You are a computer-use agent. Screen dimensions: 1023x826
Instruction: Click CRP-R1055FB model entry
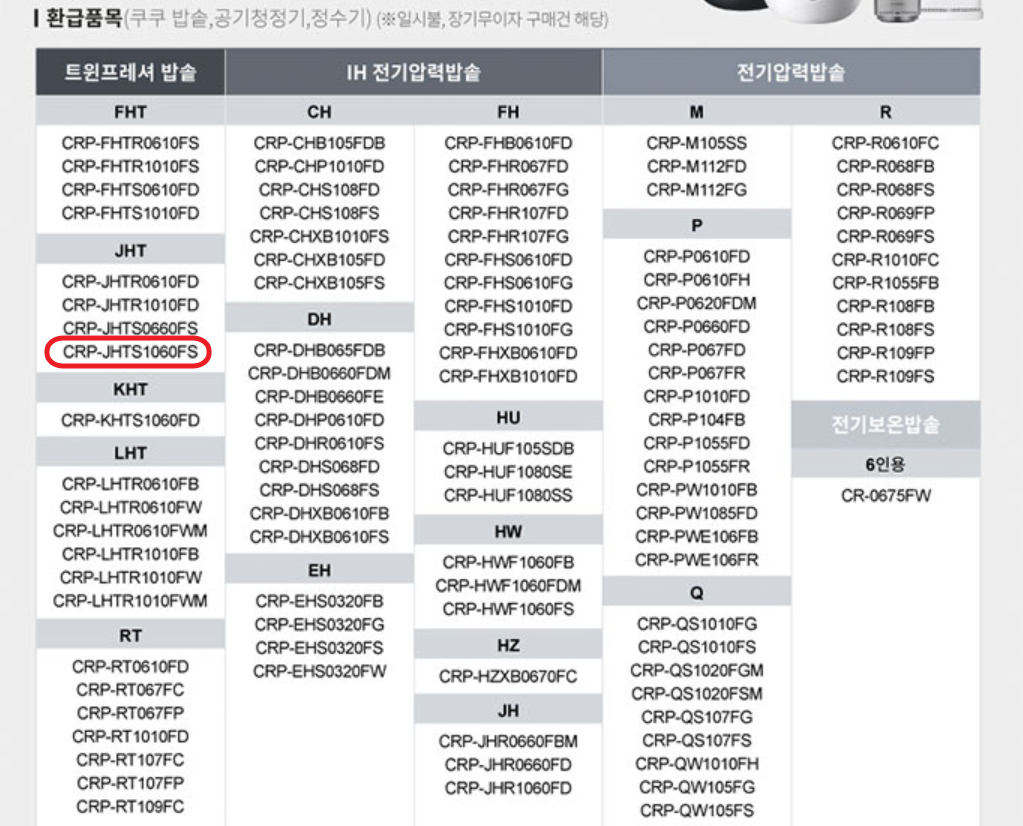[x=885, y=284]
